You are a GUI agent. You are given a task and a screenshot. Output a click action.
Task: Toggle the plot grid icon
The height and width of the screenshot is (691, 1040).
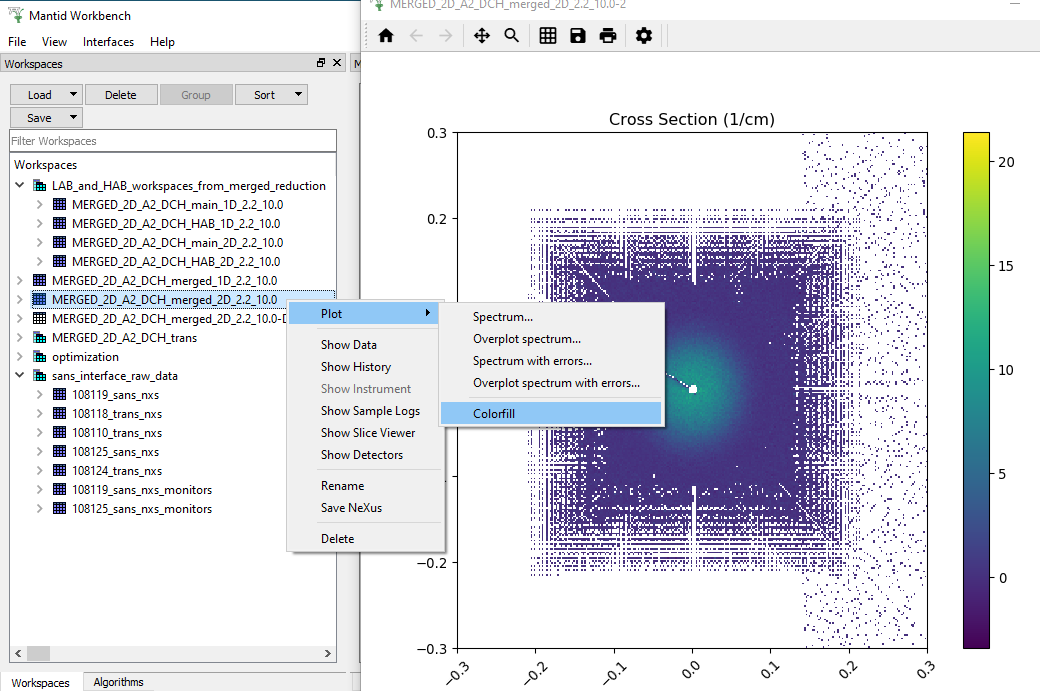[x=548, y=36]
